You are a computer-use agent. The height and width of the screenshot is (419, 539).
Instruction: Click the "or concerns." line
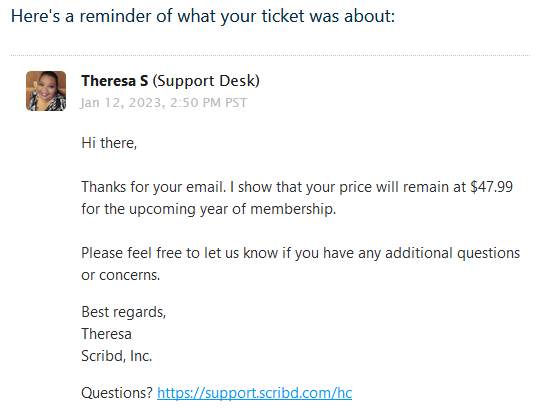pos(121,275)
